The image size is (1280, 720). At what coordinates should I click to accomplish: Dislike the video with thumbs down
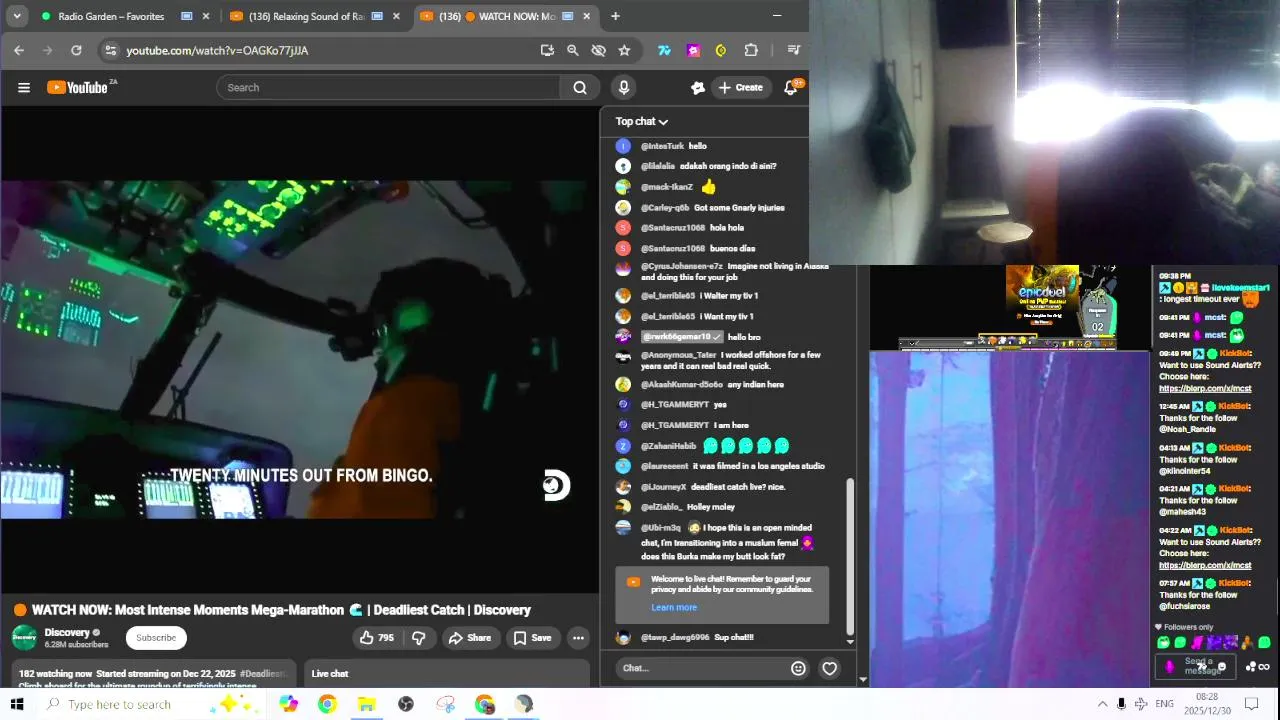tap(419, 638)
